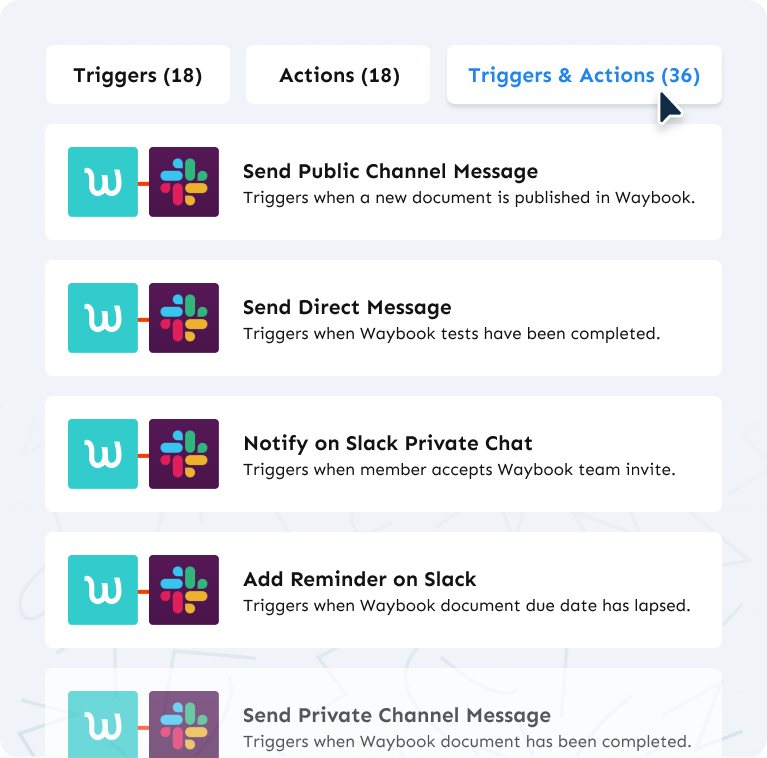This screenshot has height=758, width=767.
Task: Open the Add Reminder on Slack title
Action: 360,580
